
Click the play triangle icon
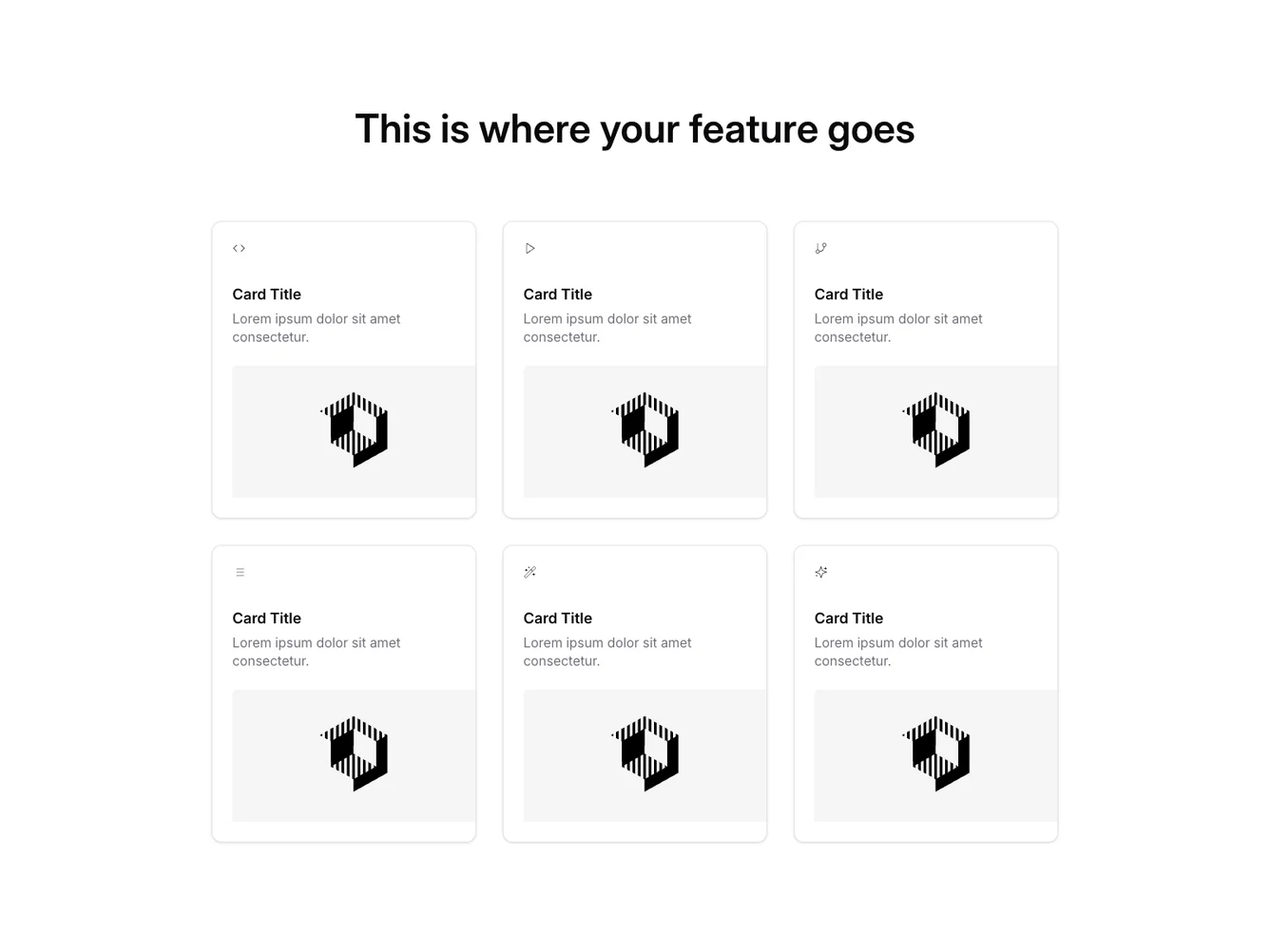[x=530, y=249]
